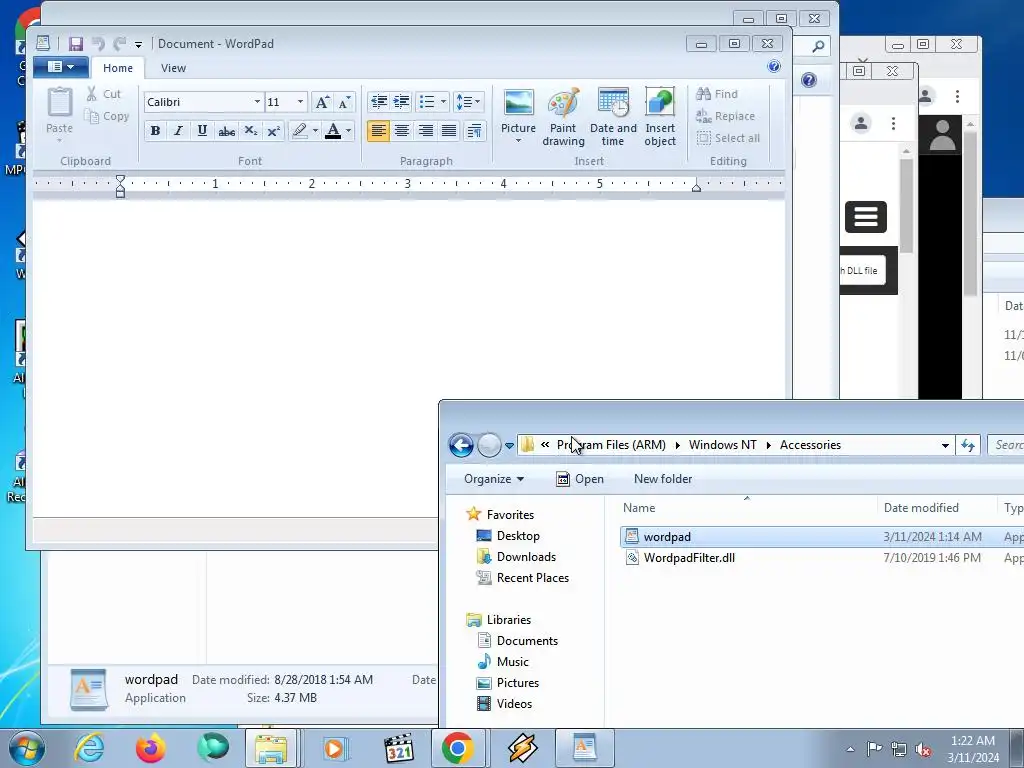Insert a Picture
This screenshot has height=768, width=1024.
pos(519,111)
